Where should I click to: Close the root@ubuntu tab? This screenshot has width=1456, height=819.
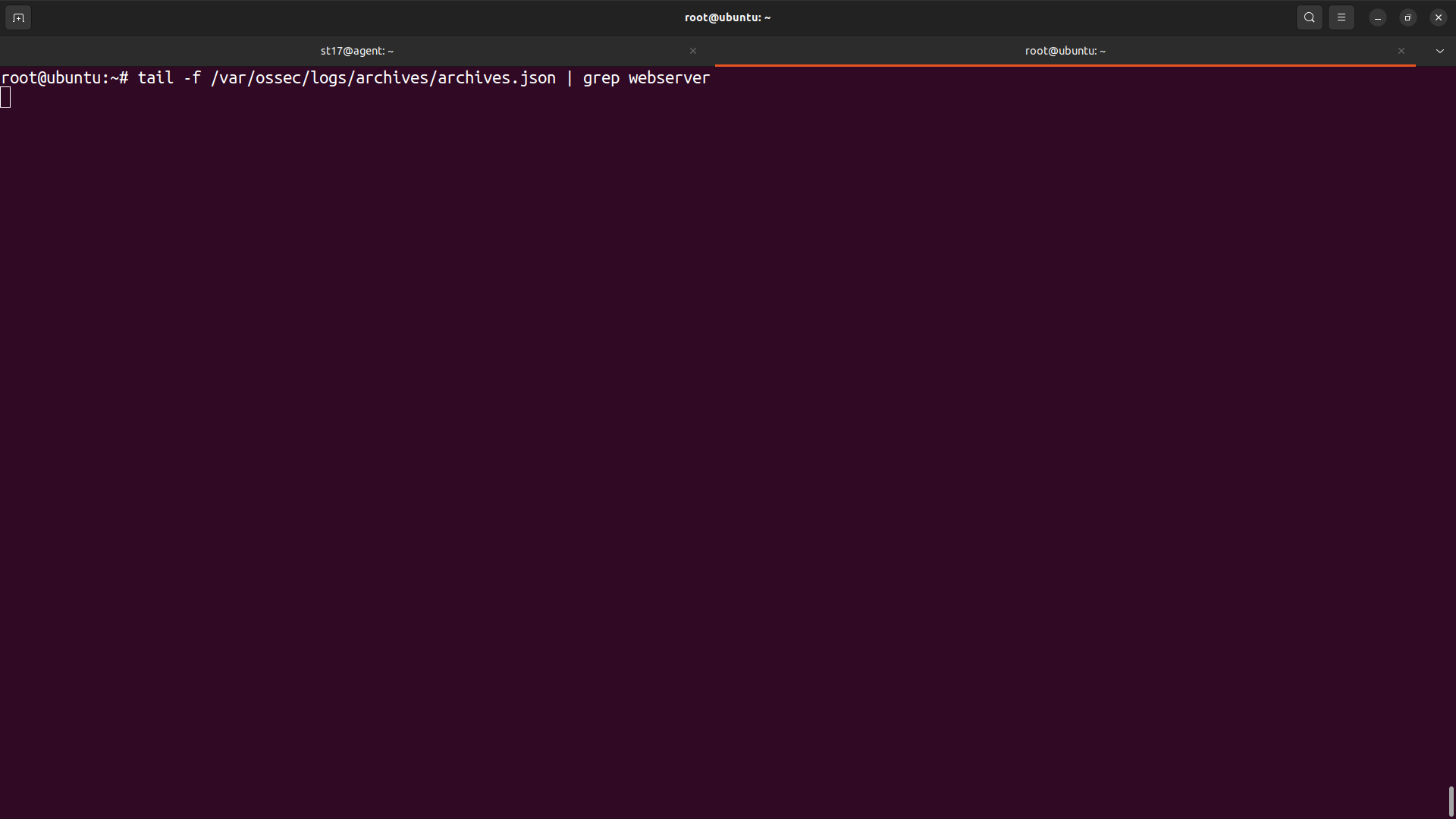click(x=1401, y=51)
